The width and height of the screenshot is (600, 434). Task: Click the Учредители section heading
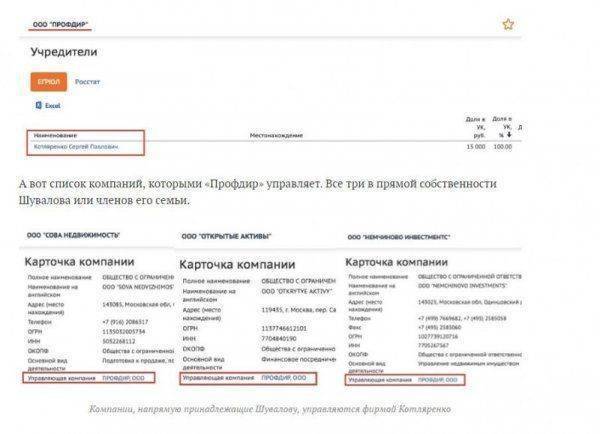point(69,51)
